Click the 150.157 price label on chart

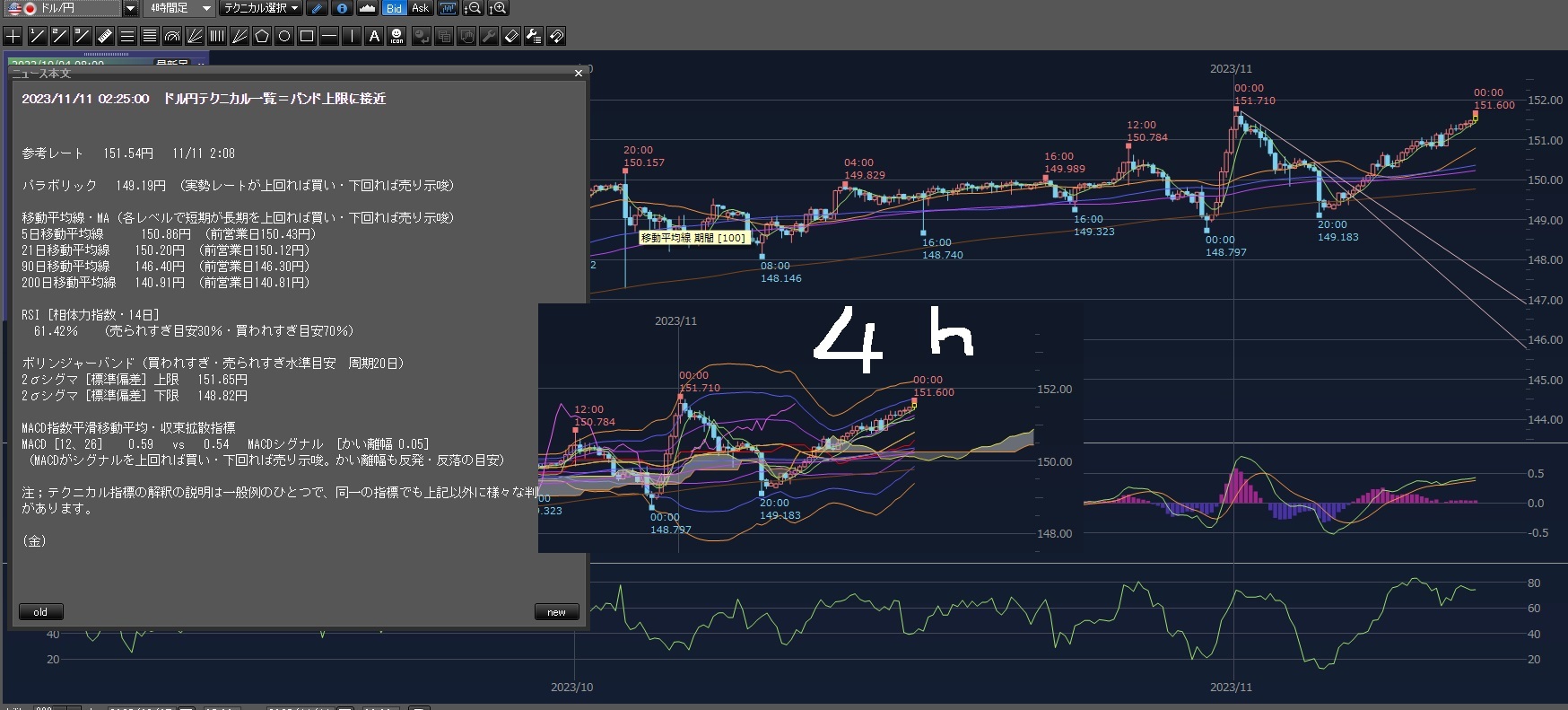644,162
